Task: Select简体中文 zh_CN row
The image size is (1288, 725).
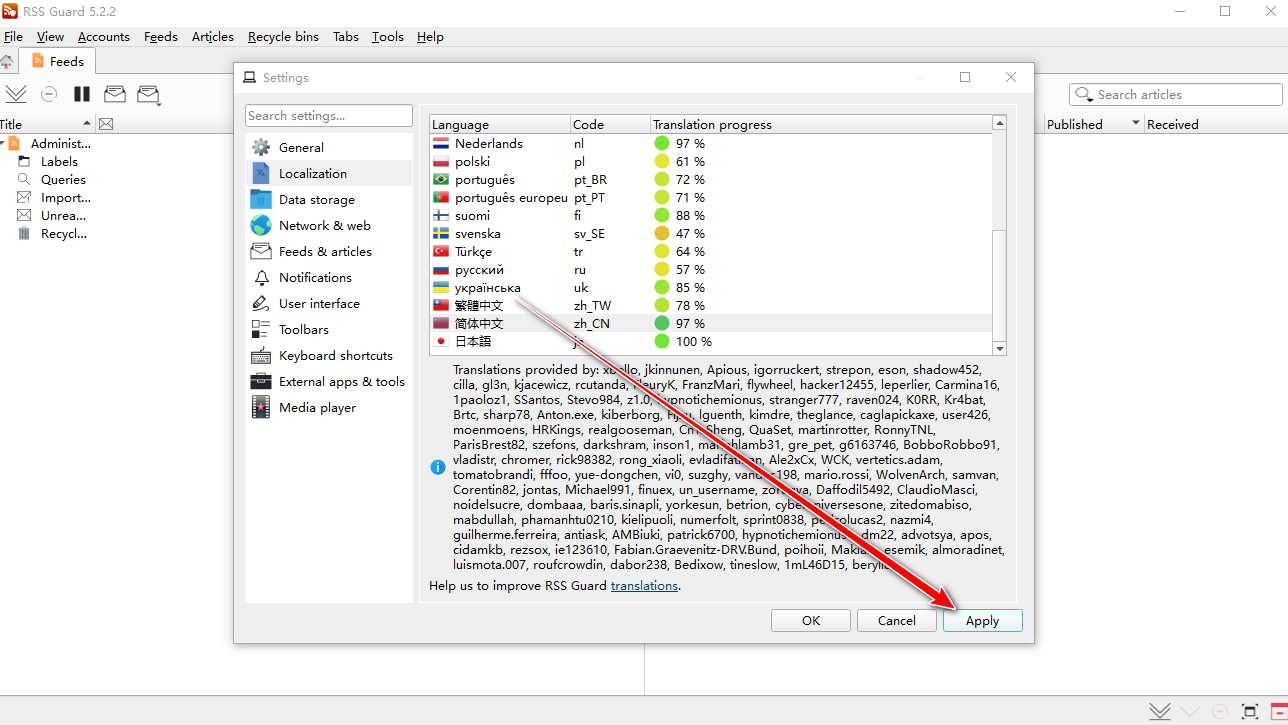Action: click(x=711, y=323)
